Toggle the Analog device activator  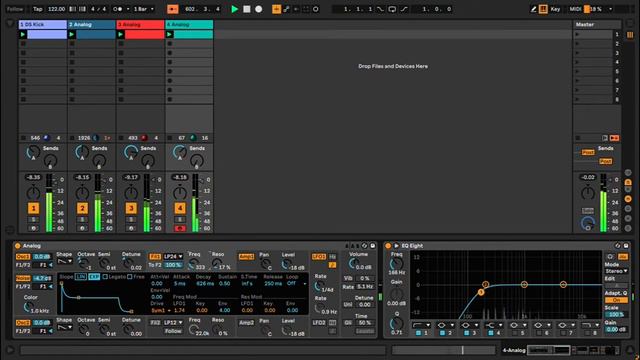(18, 246)
